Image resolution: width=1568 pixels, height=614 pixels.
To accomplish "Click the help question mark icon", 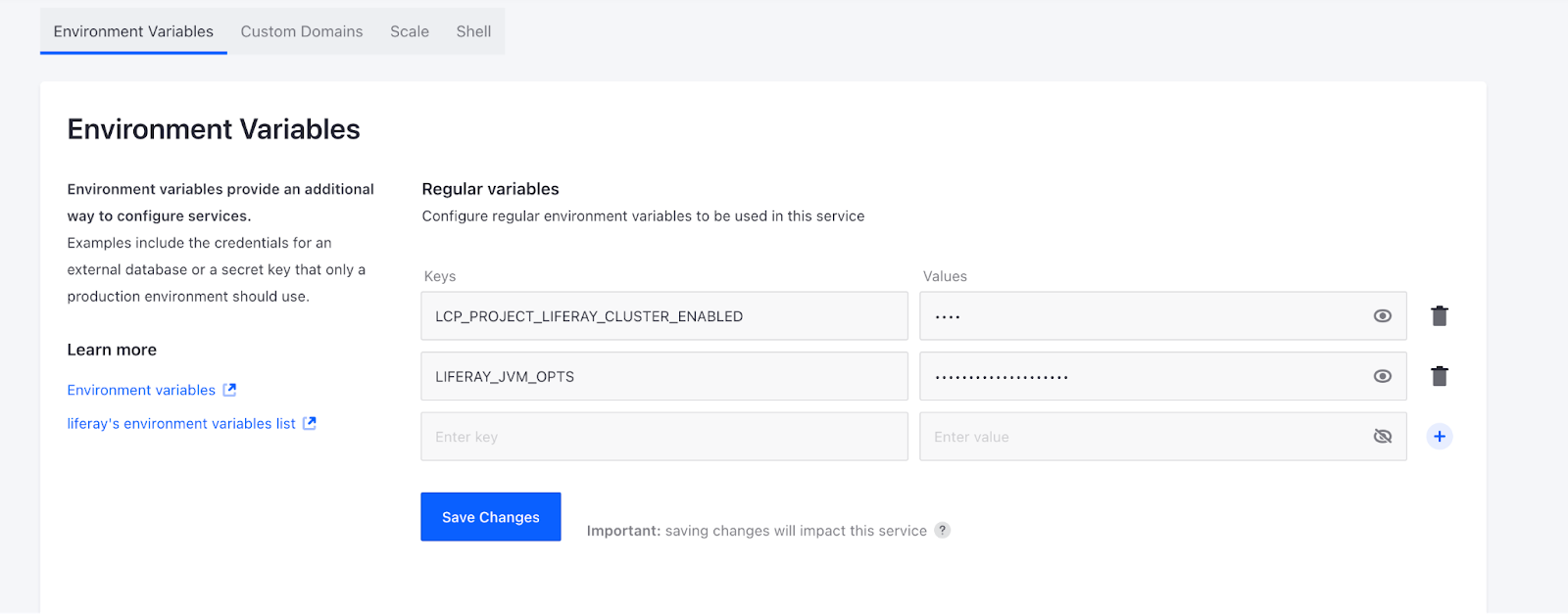I will pos(942,530).
